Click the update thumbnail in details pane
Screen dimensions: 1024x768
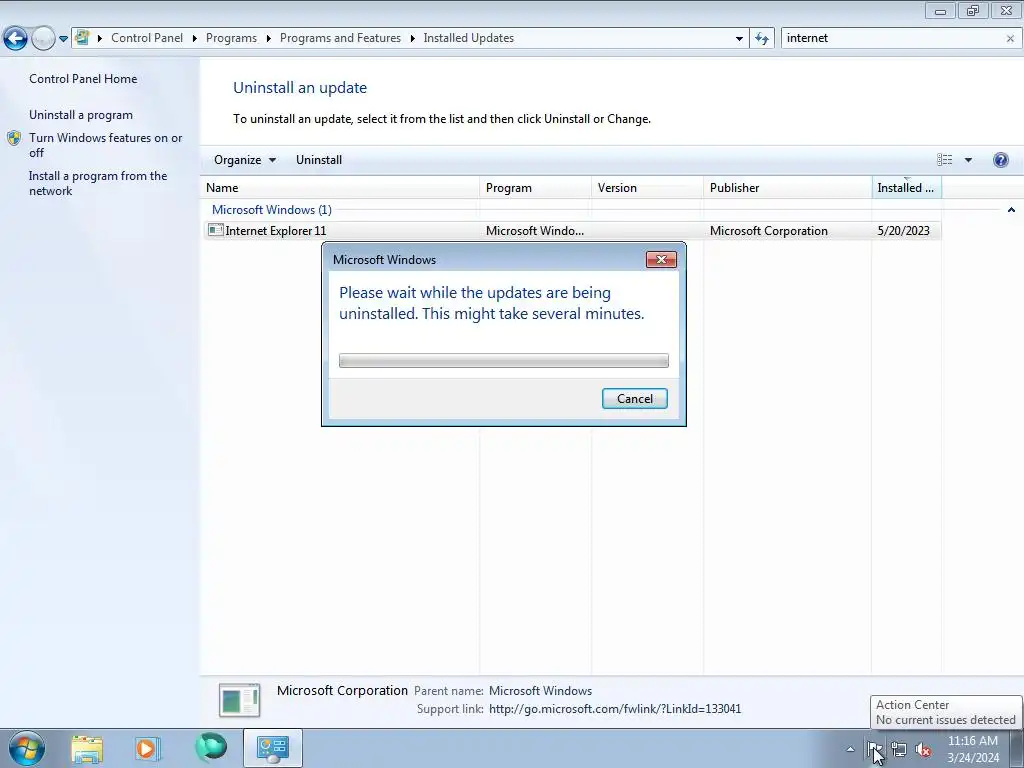[x=240, y=700]
